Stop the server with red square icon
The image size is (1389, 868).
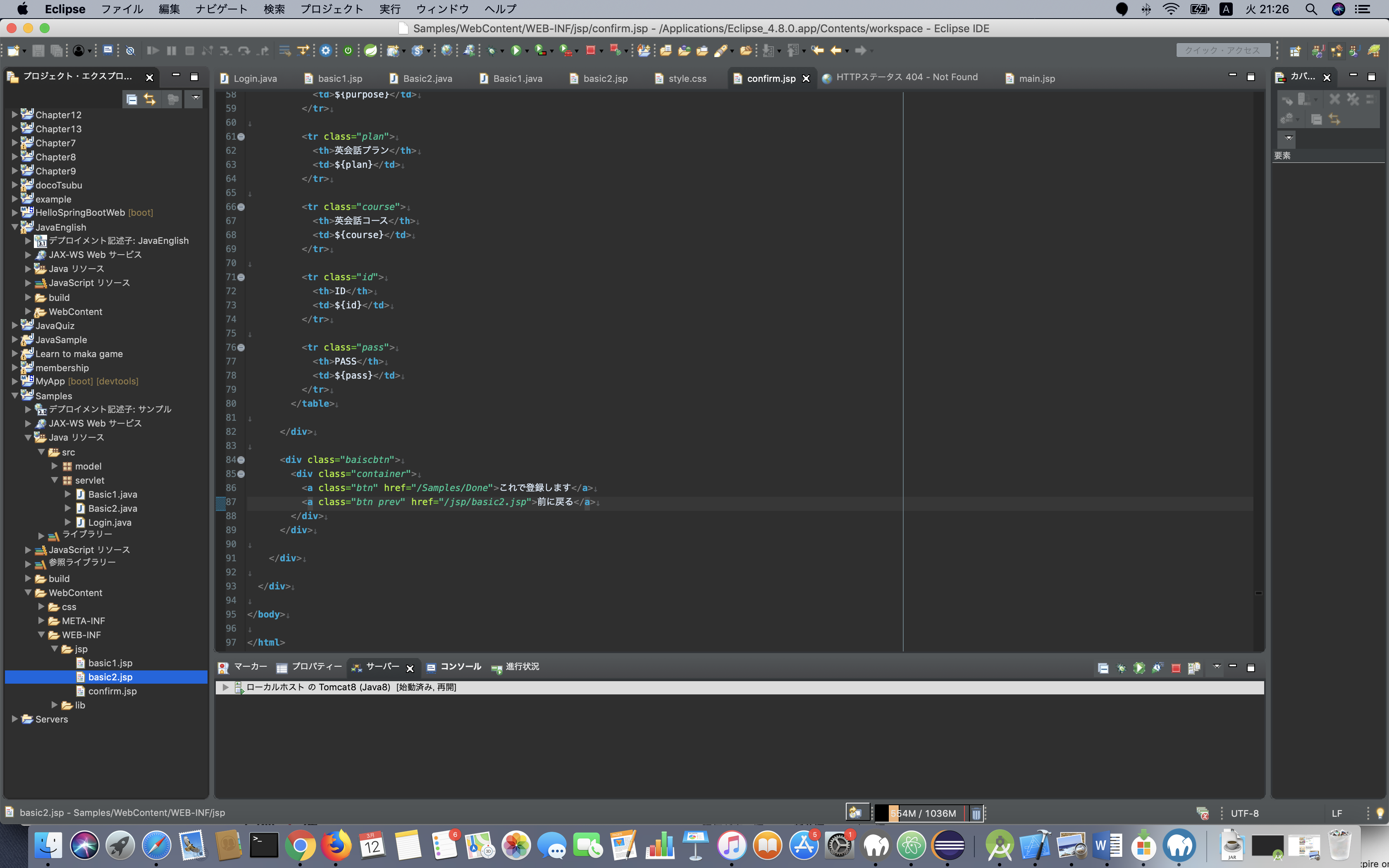click(x=1176, y=668)
